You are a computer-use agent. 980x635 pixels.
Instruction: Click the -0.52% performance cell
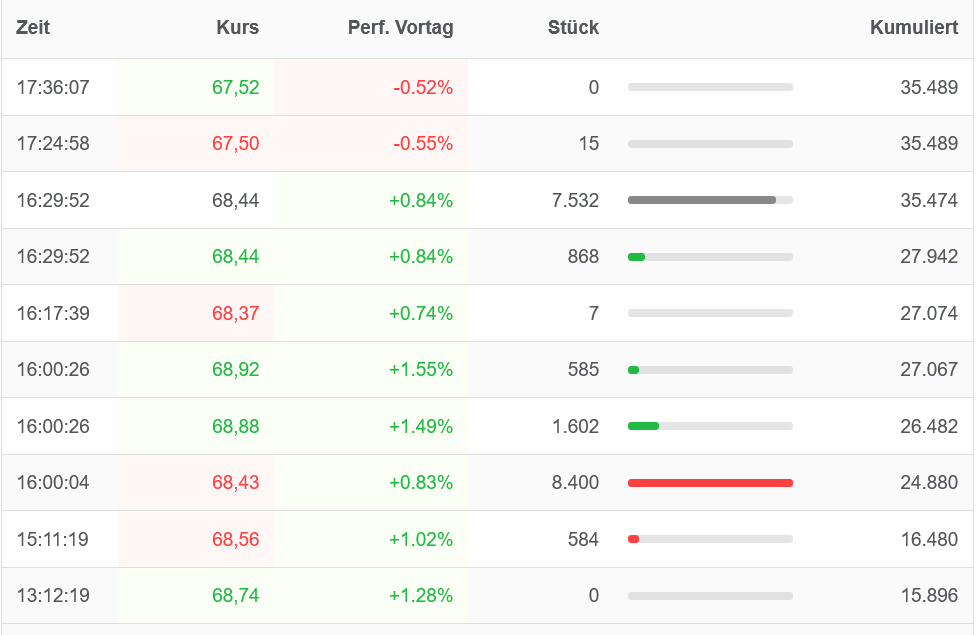(423, 88)
